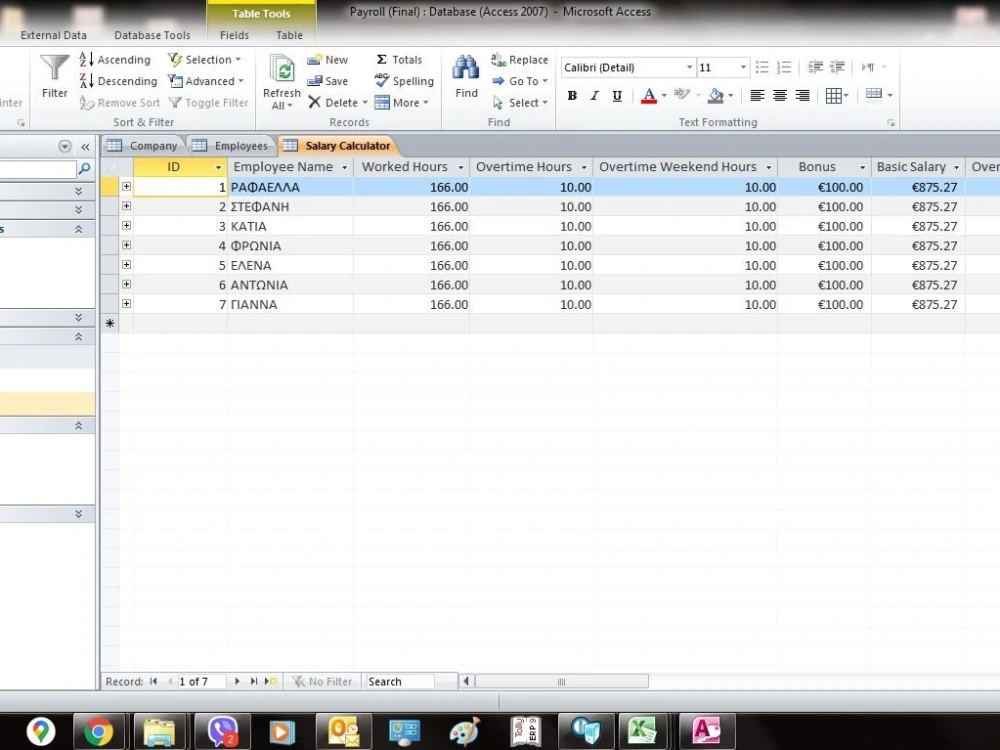Click the current record number box
The image size is (1000, 750).
click(201, 681)
